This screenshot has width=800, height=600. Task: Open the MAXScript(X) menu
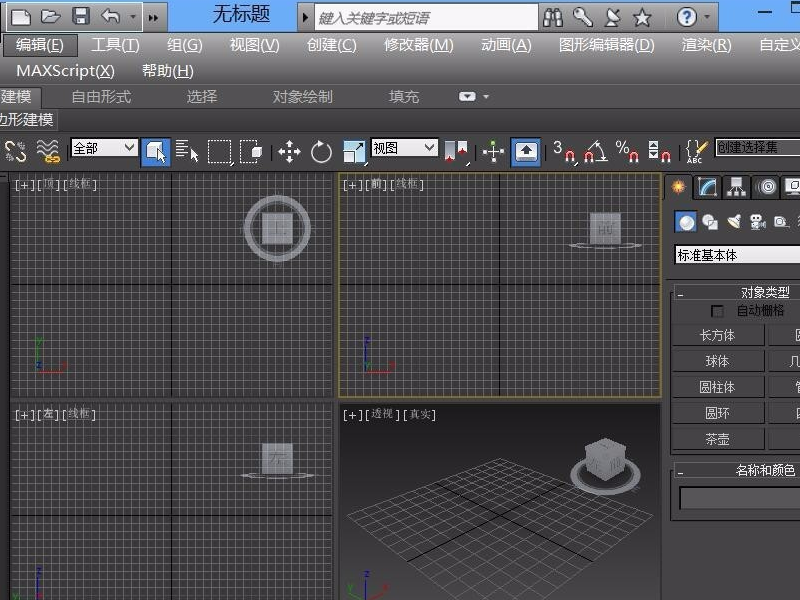point(65,70)
